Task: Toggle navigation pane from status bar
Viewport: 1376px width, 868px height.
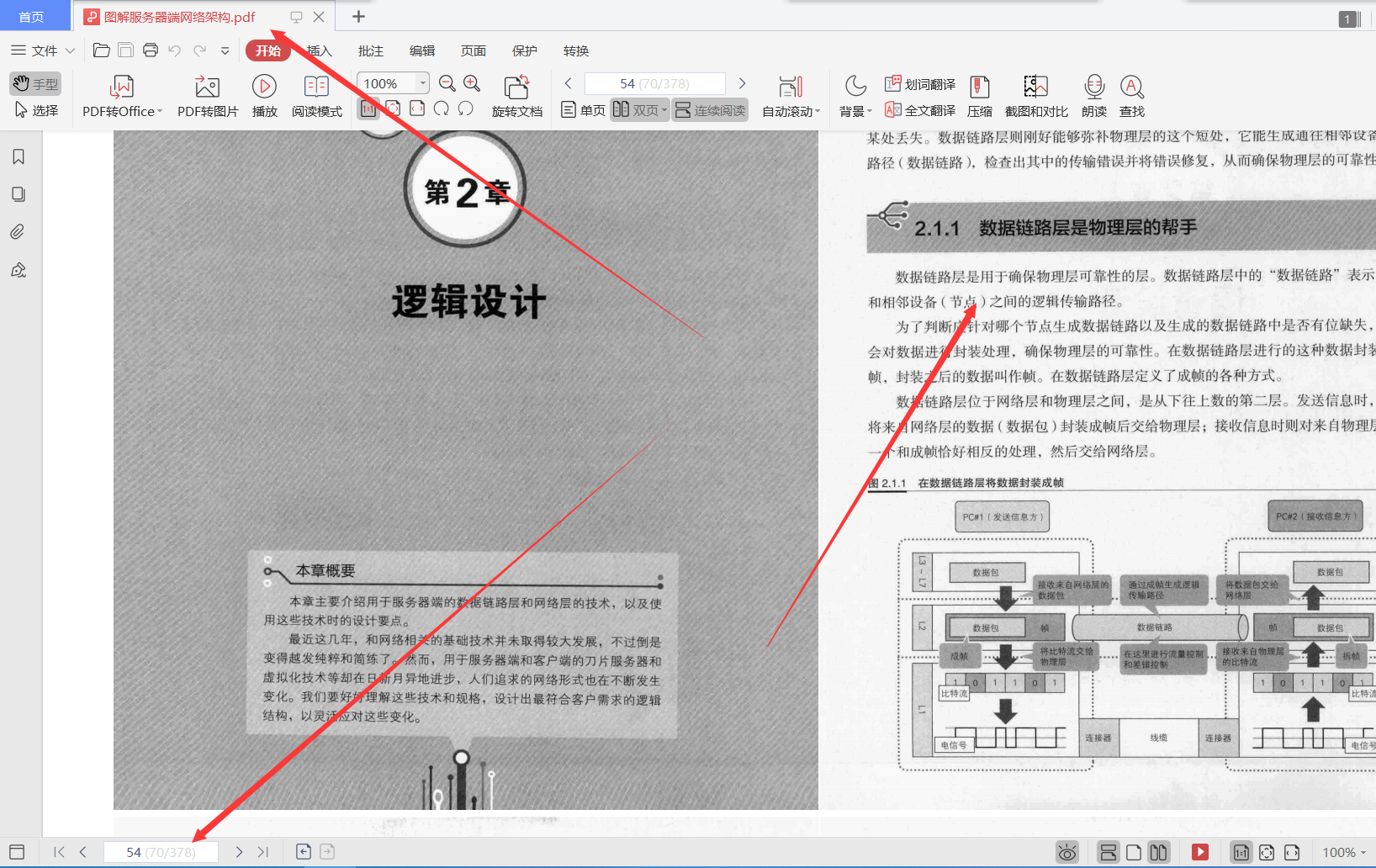Action: [17, 852]
